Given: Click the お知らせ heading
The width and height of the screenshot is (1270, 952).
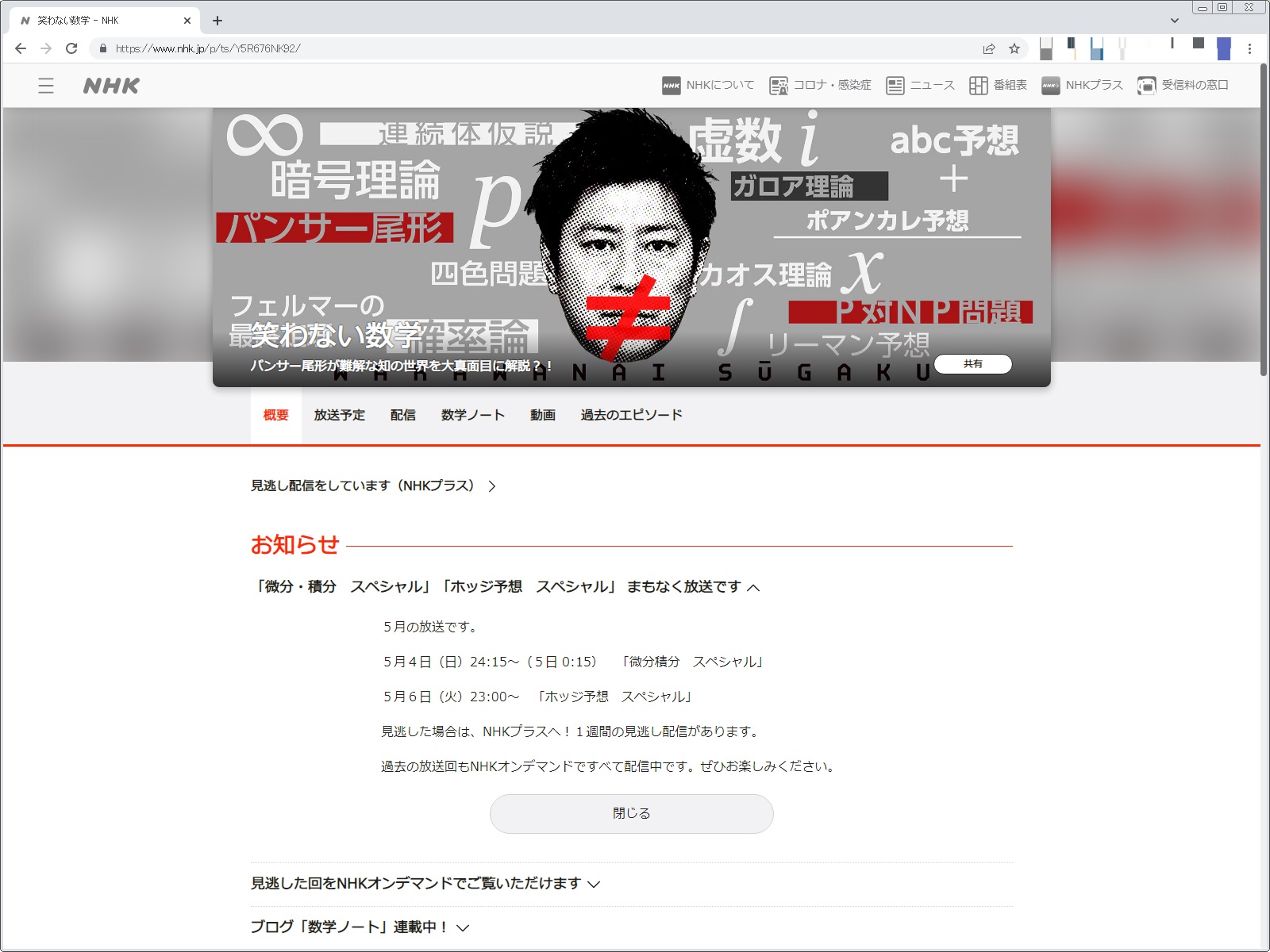Looking at the screenshot, I should pos(295,545).
